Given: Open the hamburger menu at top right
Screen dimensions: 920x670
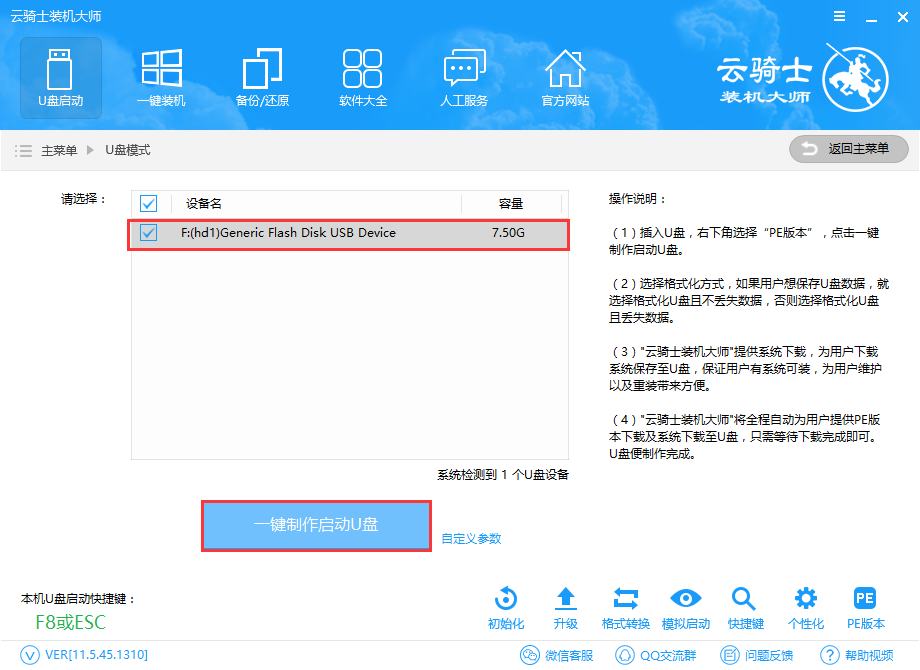Looking at the screenshot, I should click(839, 16).
